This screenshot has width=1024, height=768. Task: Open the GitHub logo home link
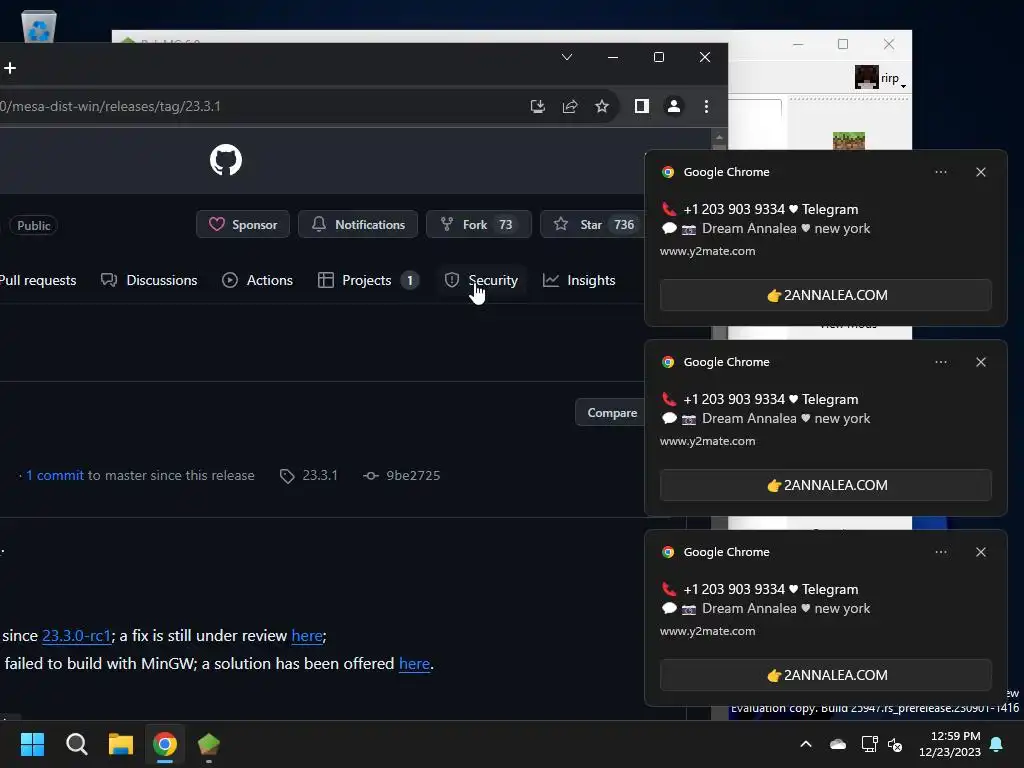click(226, 160)
